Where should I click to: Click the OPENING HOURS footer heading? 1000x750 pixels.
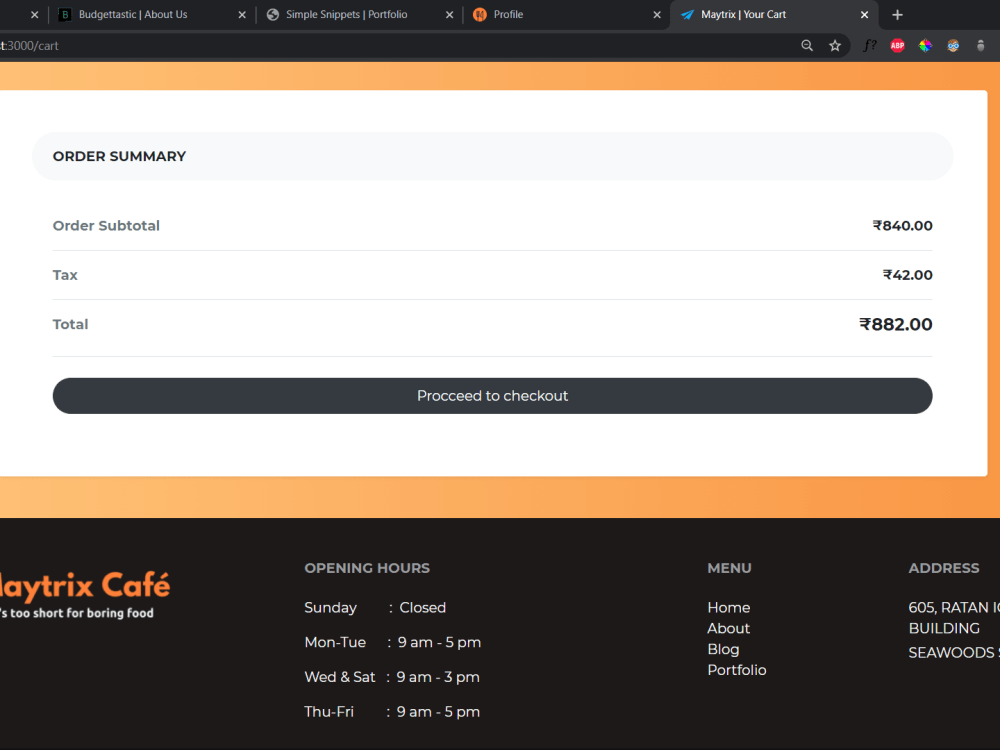367,568
